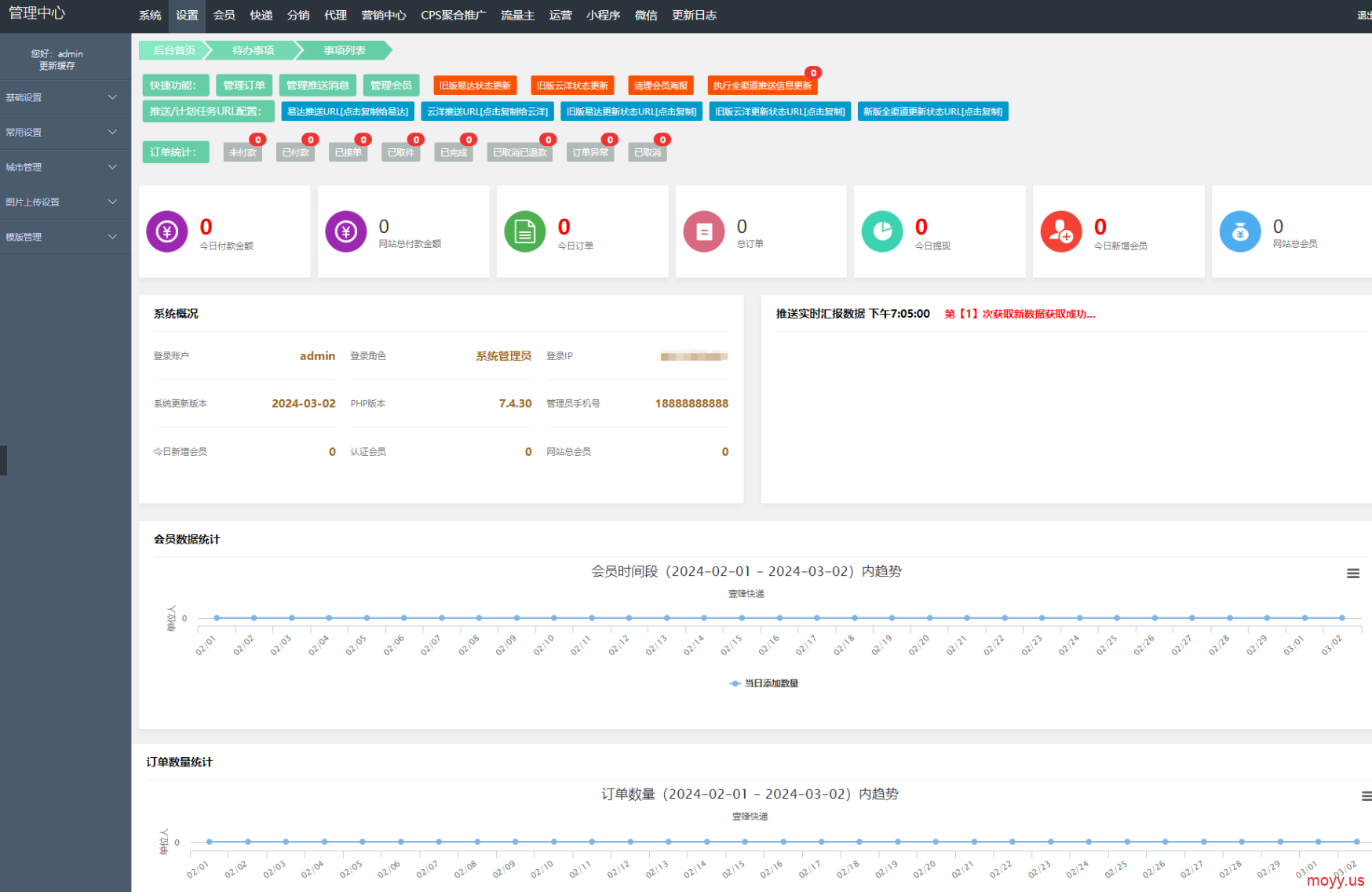Filter orders by 订单异常 status
1372x892 pixels.
590,152
